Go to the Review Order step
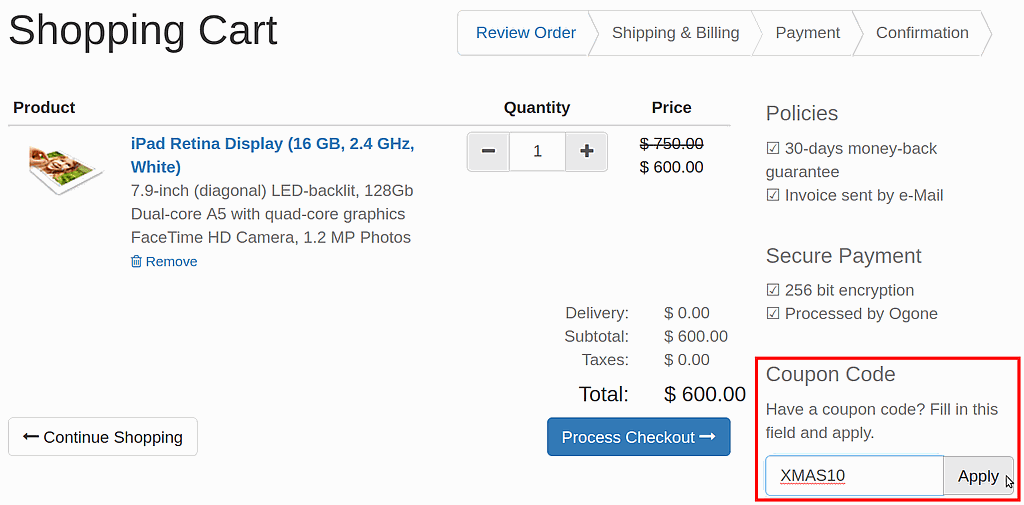This screenshot has height=505, width=1024. coord(525,33)
